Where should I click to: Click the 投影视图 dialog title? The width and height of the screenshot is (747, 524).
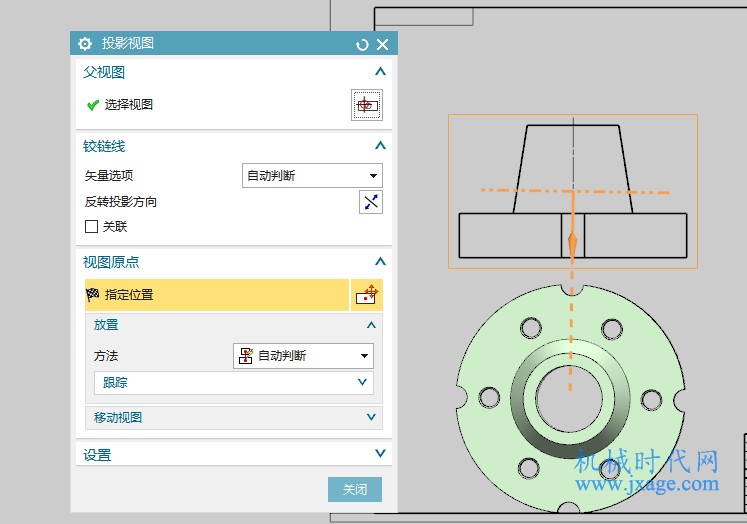pyautogui.click(x=128, y=43)
